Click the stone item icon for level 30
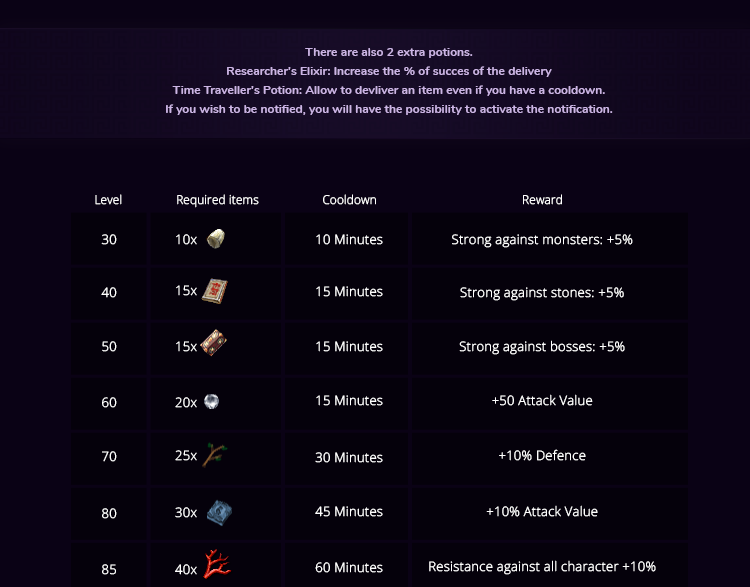Image resolution: width=750 pixels, height=587 pixels. [x=216, y=239]
